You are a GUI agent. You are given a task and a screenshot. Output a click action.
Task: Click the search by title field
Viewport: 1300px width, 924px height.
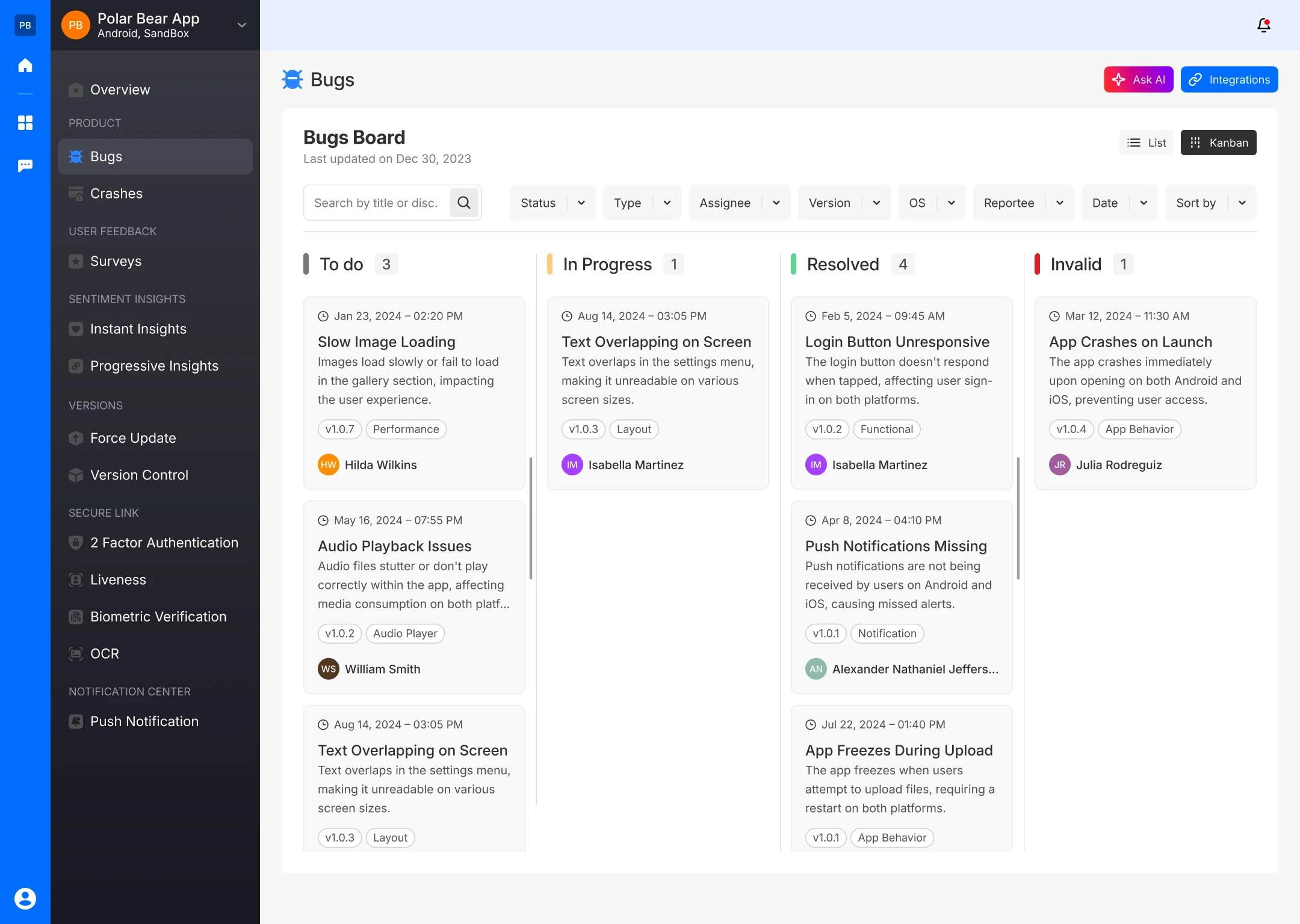tap(376, 203)
